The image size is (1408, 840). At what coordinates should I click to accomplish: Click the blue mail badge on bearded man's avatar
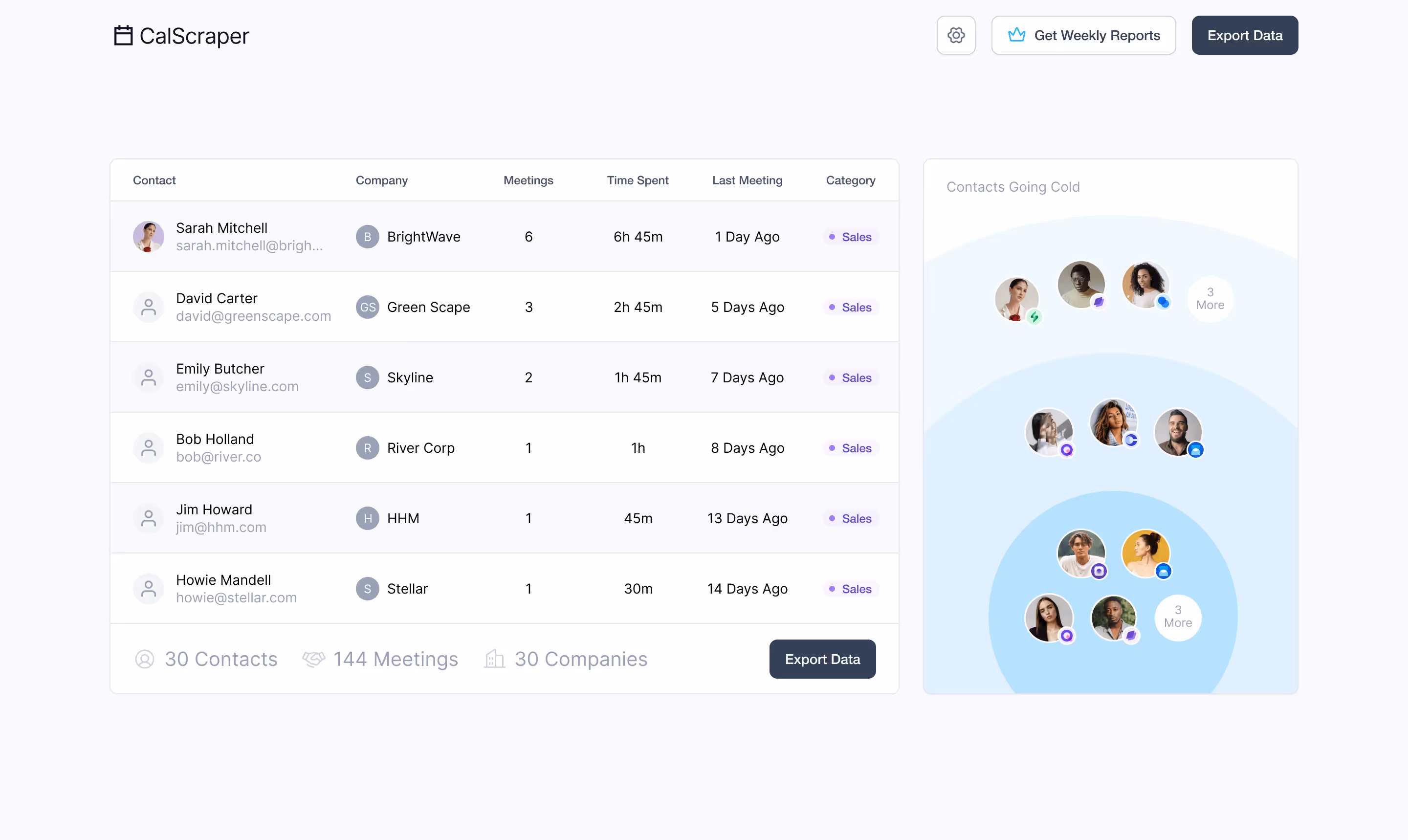pos(1195,450)
